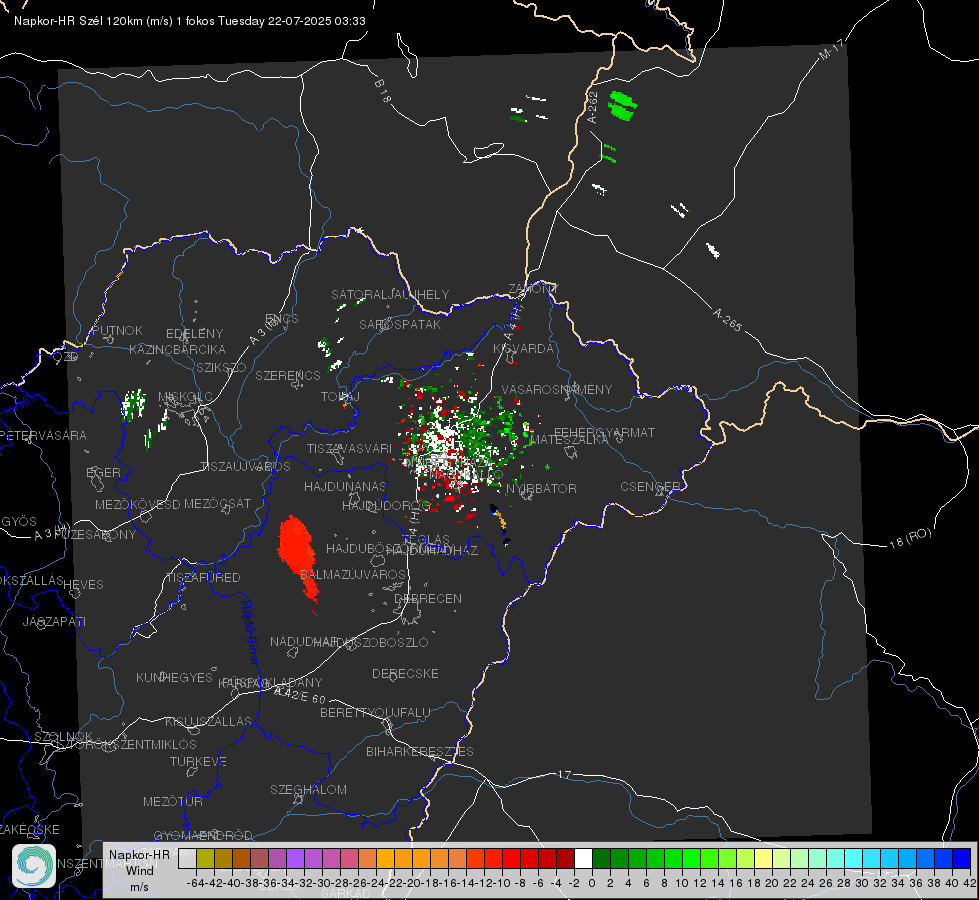Click the SÁTORALJAÚJHELY city label
The image size is (979, 900).
coord(390,294)
